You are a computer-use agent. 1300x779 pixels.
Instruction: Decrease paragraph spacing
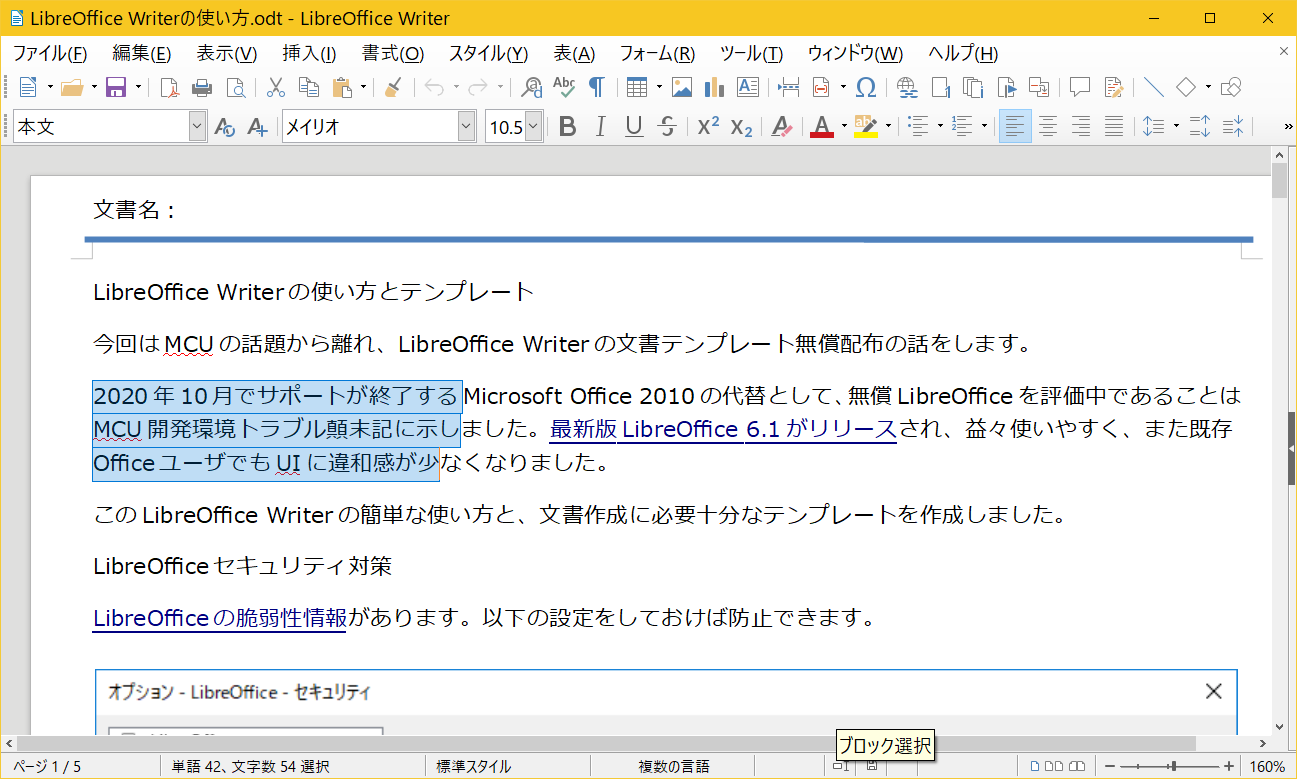pyautogui.click(x=1233, y=127)
